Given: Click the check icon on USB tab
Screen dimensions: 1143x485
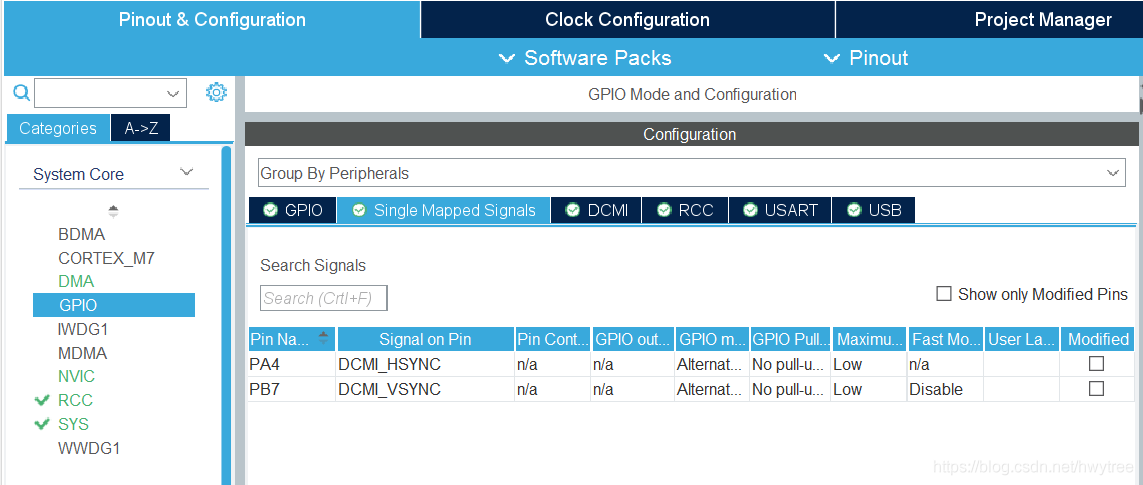Looking at the screenshot, I should 854,210.
